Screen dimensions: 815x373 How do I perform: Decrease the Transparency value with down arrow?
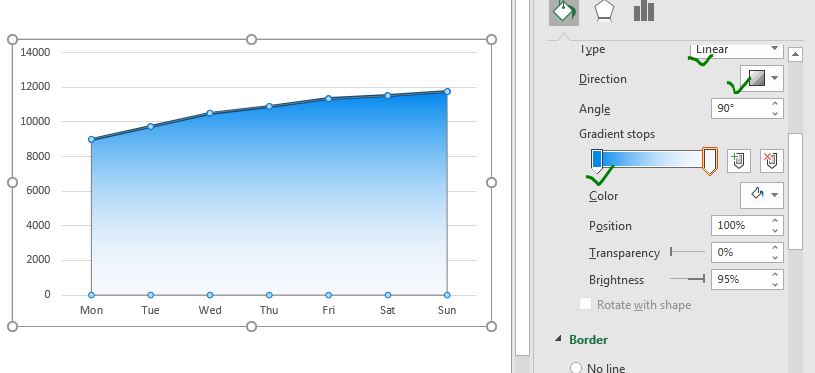pyautogui.click(x=775, y=258)
